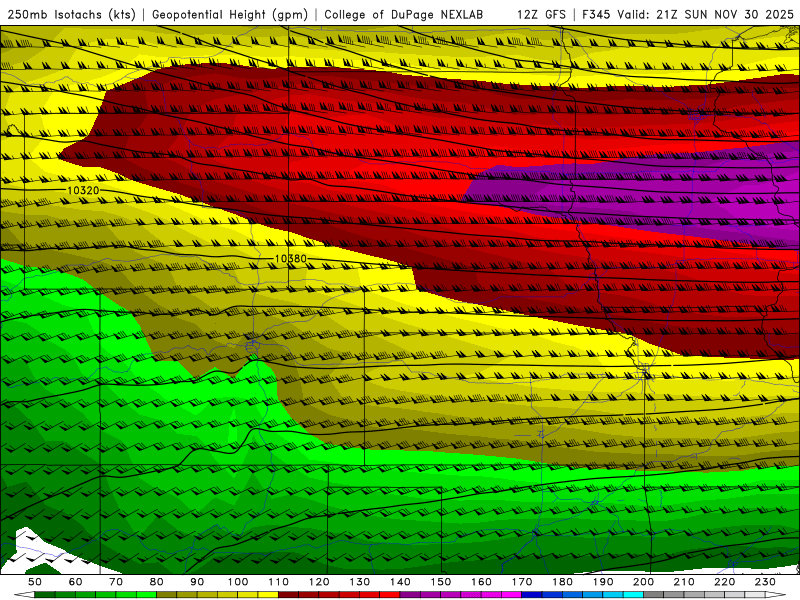Click the 170 value on the color scale
This screenshot has height=600, width=800.
[x=522, y=582]
